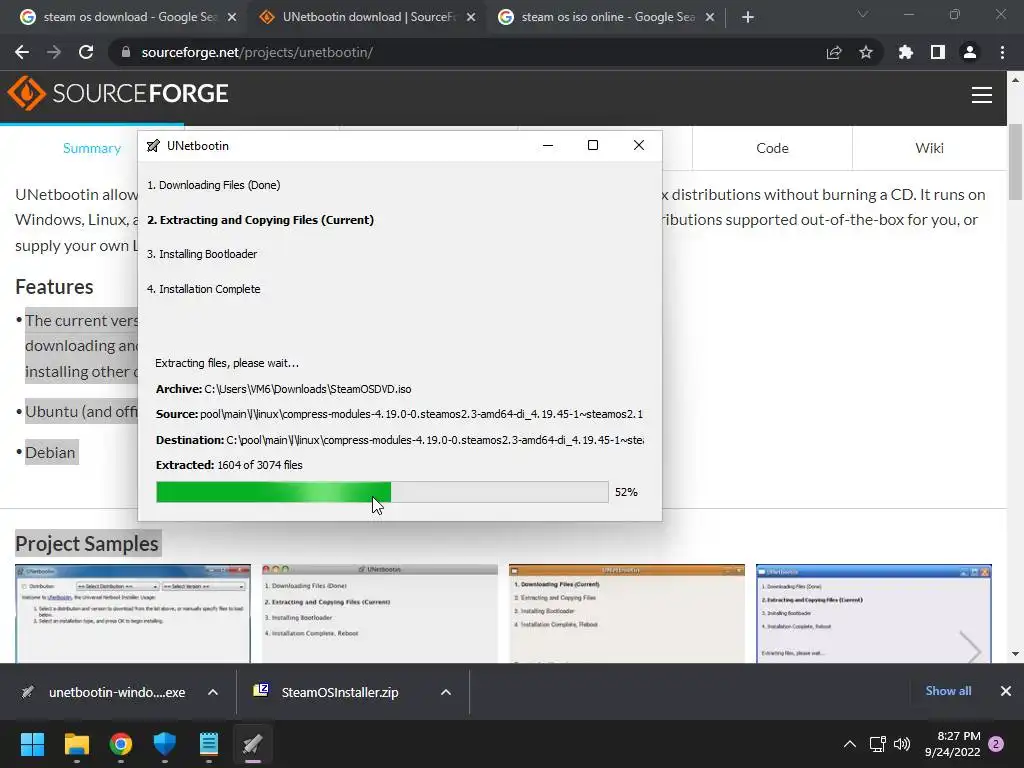Switch to Chrome in the taskbar
Screen dimensions: 1024x768
[x=121, y=744]
